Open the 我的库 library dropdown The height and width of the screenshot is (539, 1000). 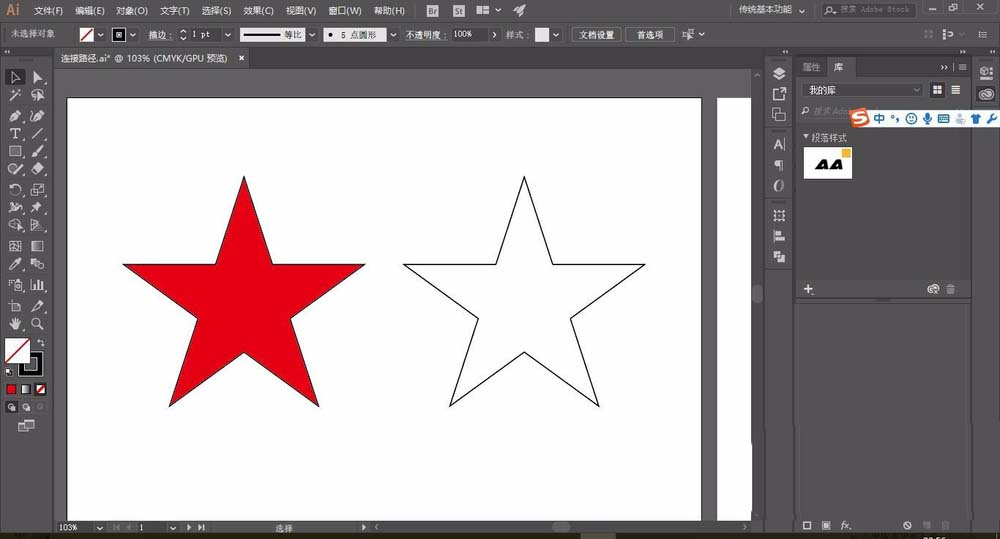pyautogui.click(x=862, y=90)
